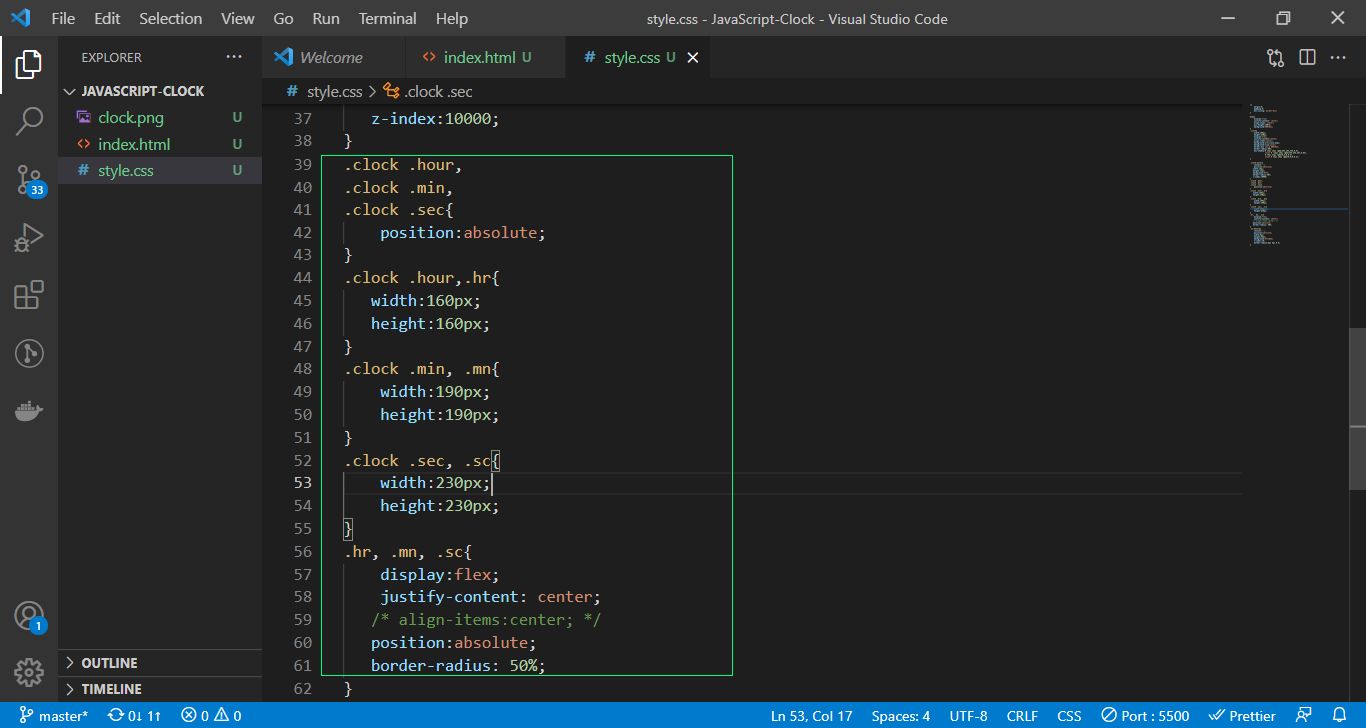Viewport: 1366px width, 728px height.
Task: Open errors and warnings problems indicator
Action: point(211,716)
